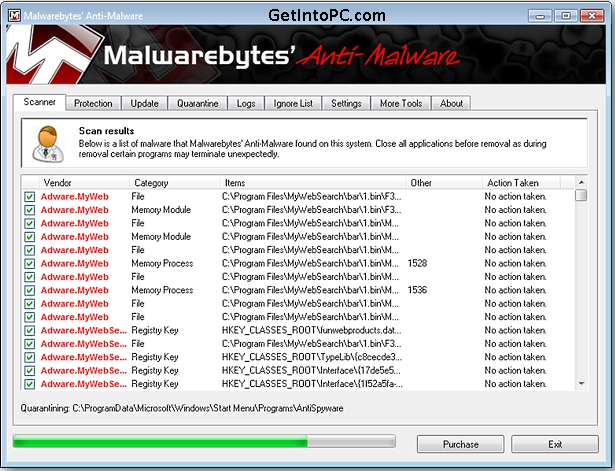The width and height of the screenshot is (615, 471).
Task: Minimize the Malwarebytes window
Action: pyautogui.click(x=540, y=16)
